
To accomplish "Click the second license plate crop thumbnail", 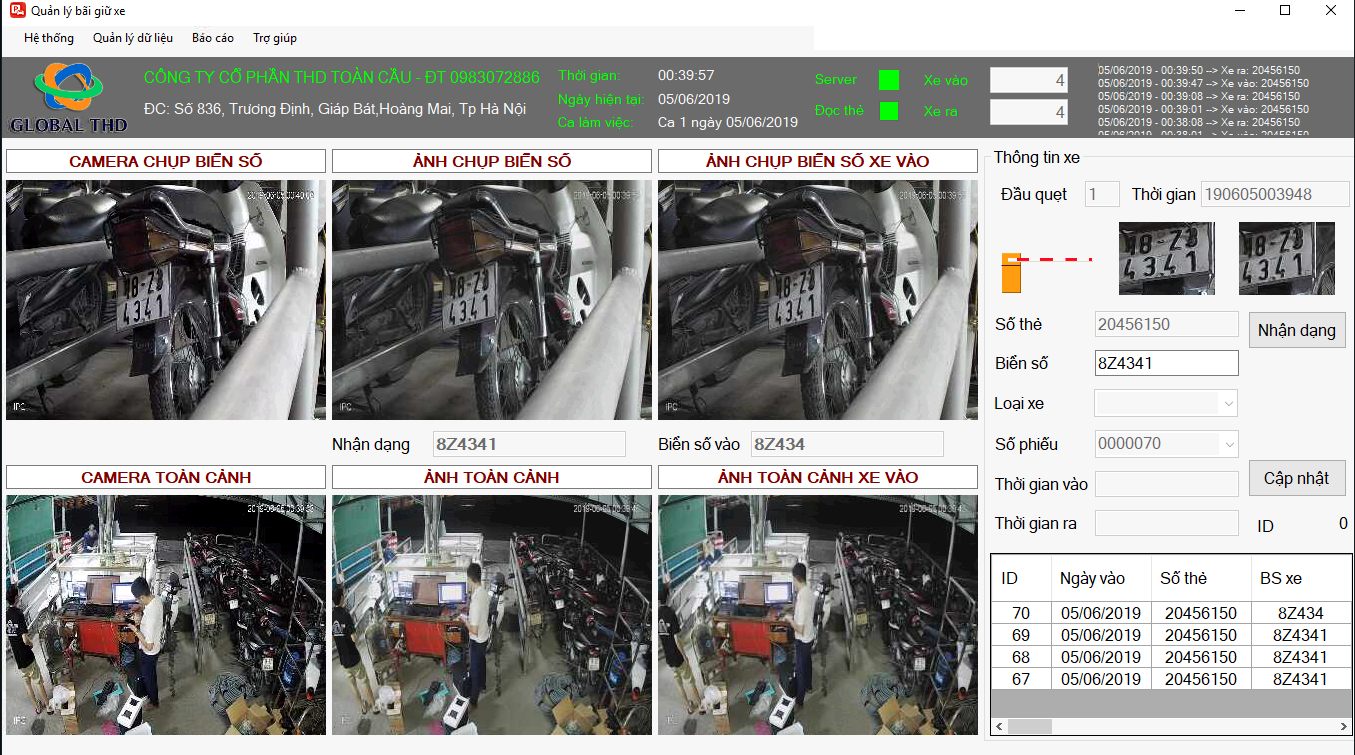I will coord(1287,258).
